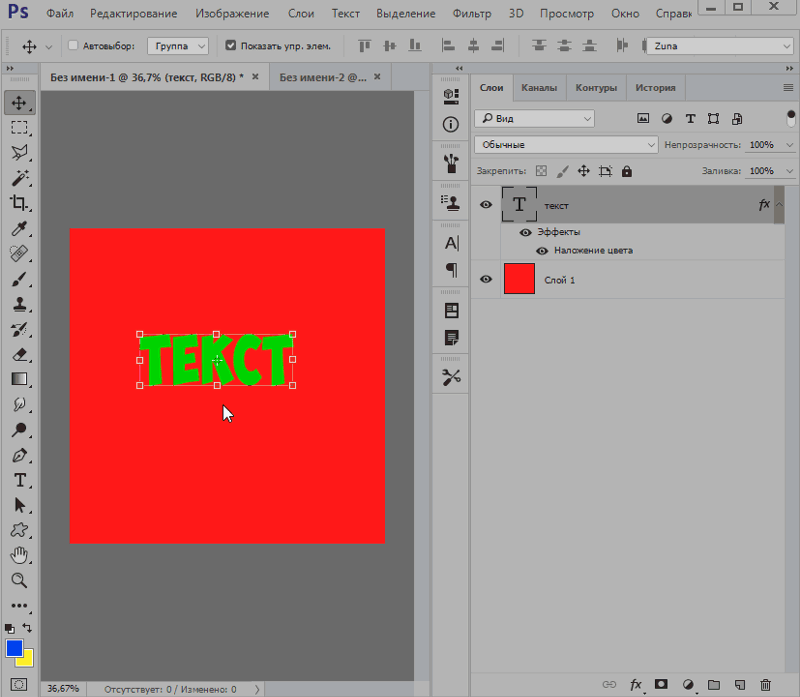Select the Rectangular Marquee tool
Viewport: 800px width, 697px height.
click(19, 128)
